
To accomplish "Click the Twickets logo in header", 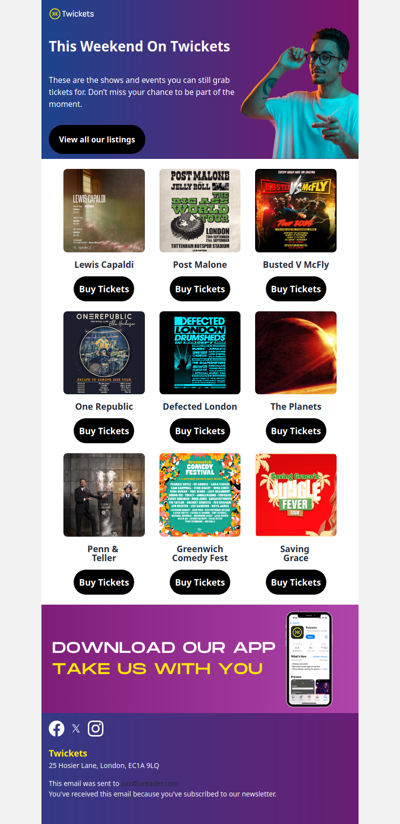I will [71, 14].
